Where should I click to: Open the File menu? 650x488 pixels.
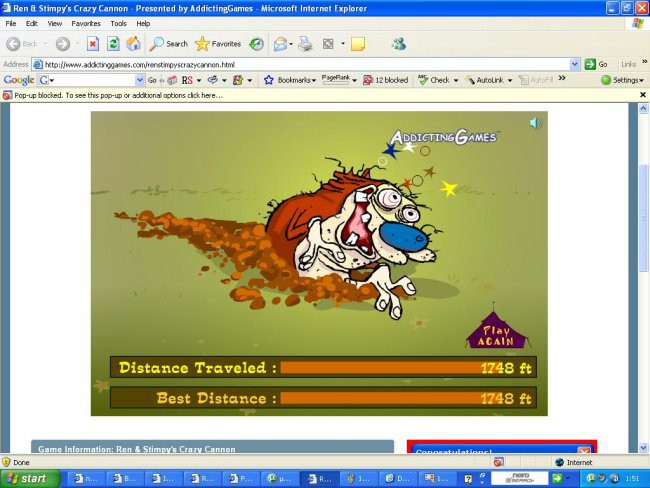coord(11,24)
